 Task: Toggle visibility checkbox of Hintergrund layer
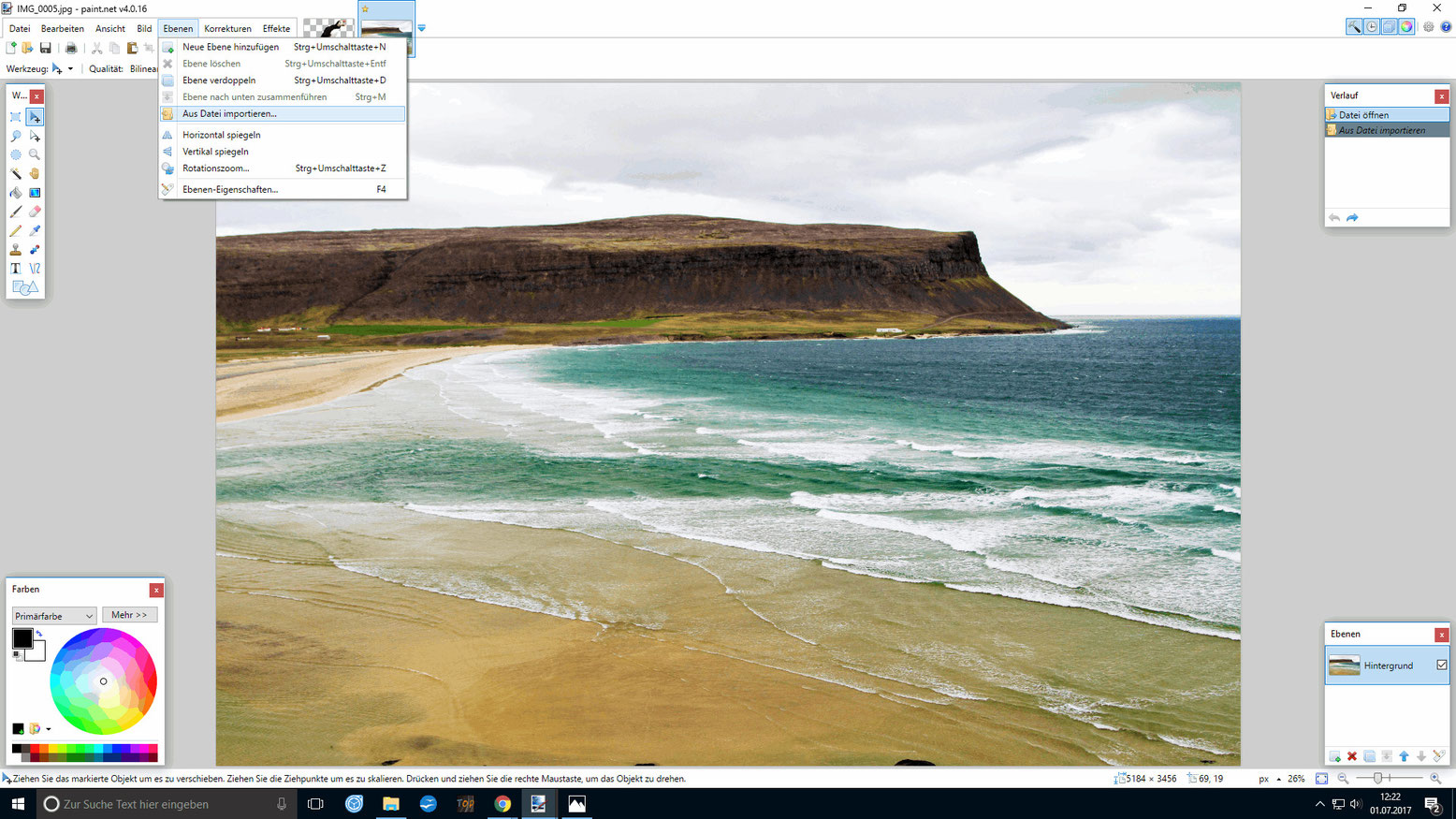click(1441, 665)
